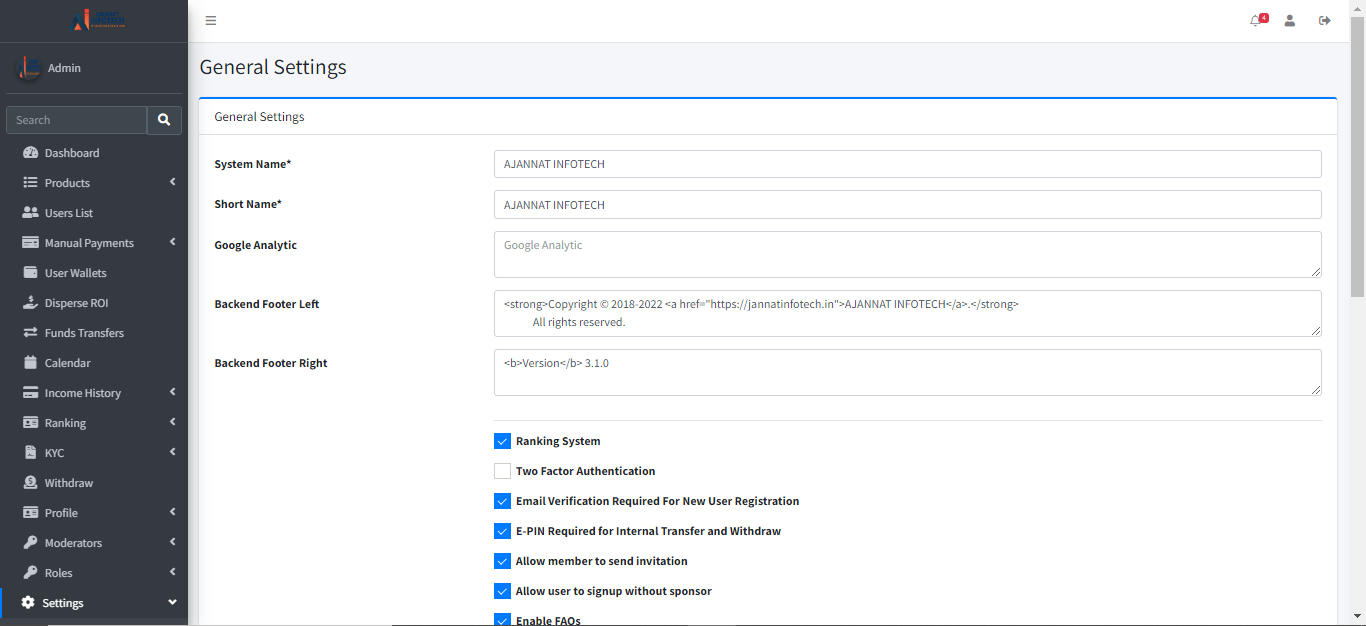
Task: Open the Withdraw sidebar link
Action: (68, 483)
